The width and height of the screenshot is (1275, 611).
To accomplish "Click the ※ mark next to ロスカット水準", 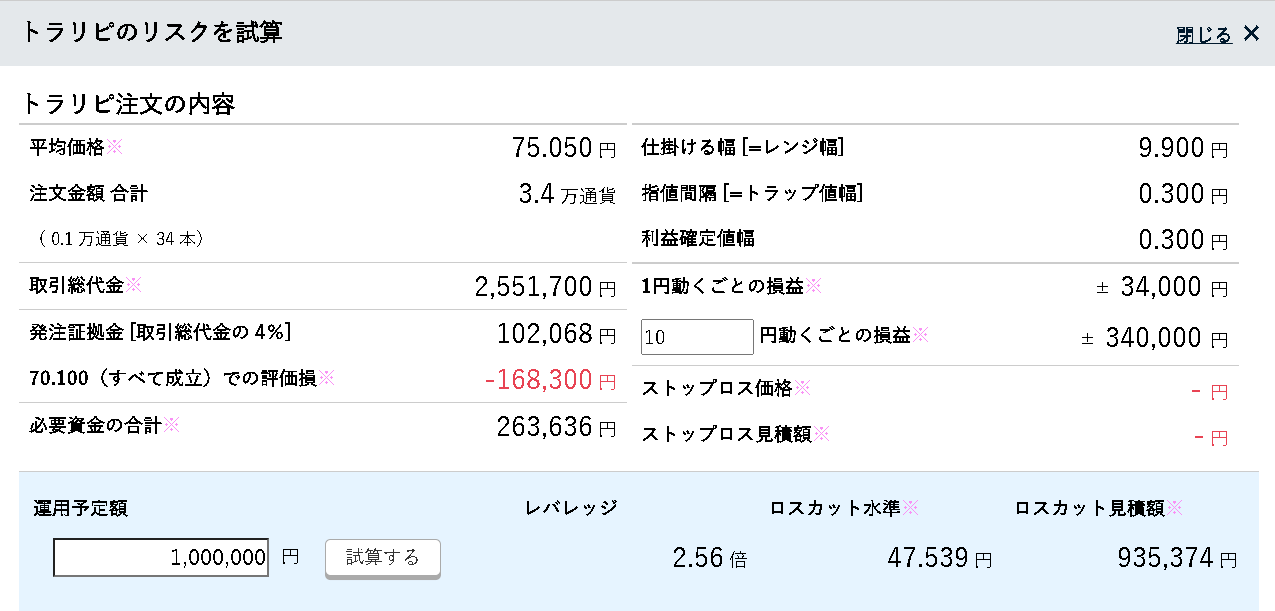I will click(910, 508).
